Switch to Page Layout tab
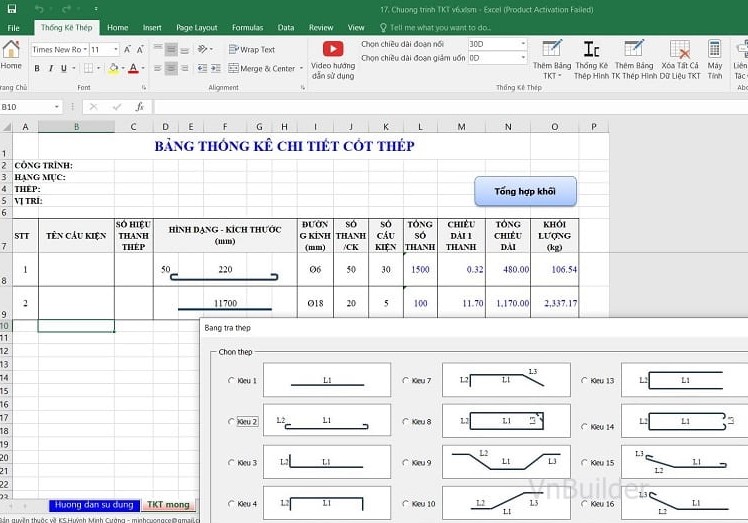Viewport: 748px width, 523px height. 197,28
